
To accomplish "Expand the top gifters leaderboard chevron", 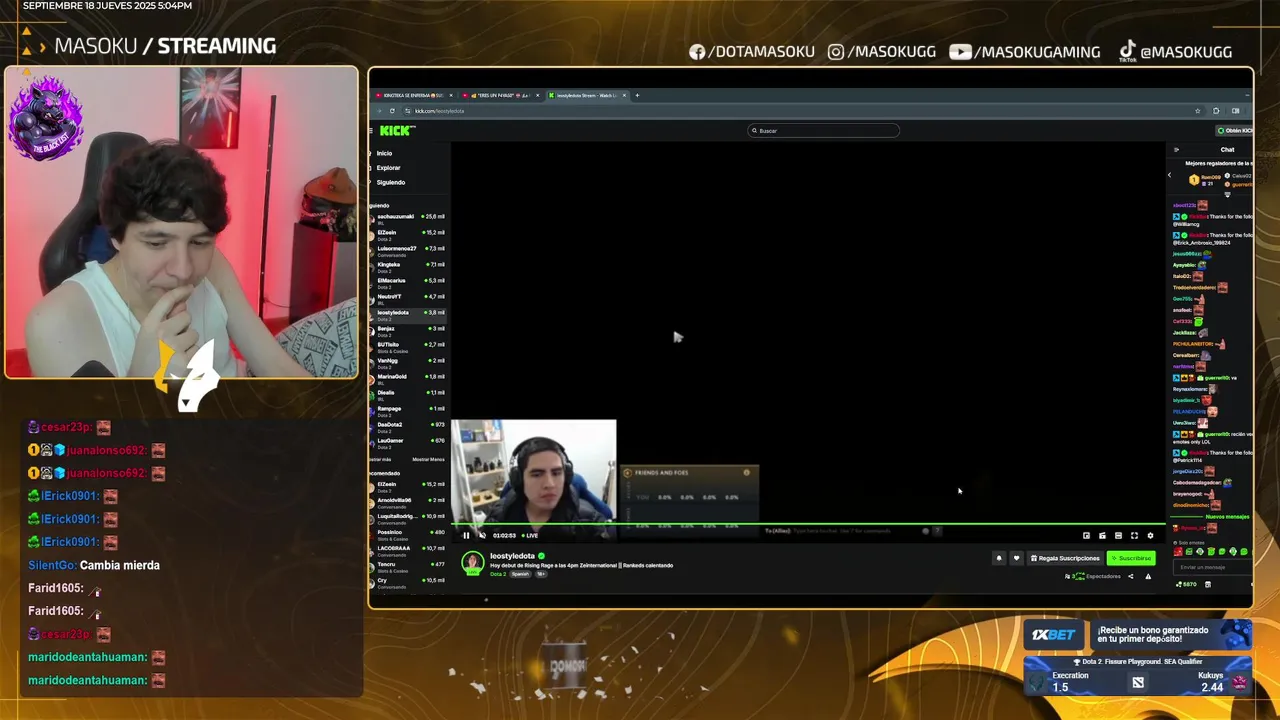I will pyautogui.click(x=1228, y=194).
